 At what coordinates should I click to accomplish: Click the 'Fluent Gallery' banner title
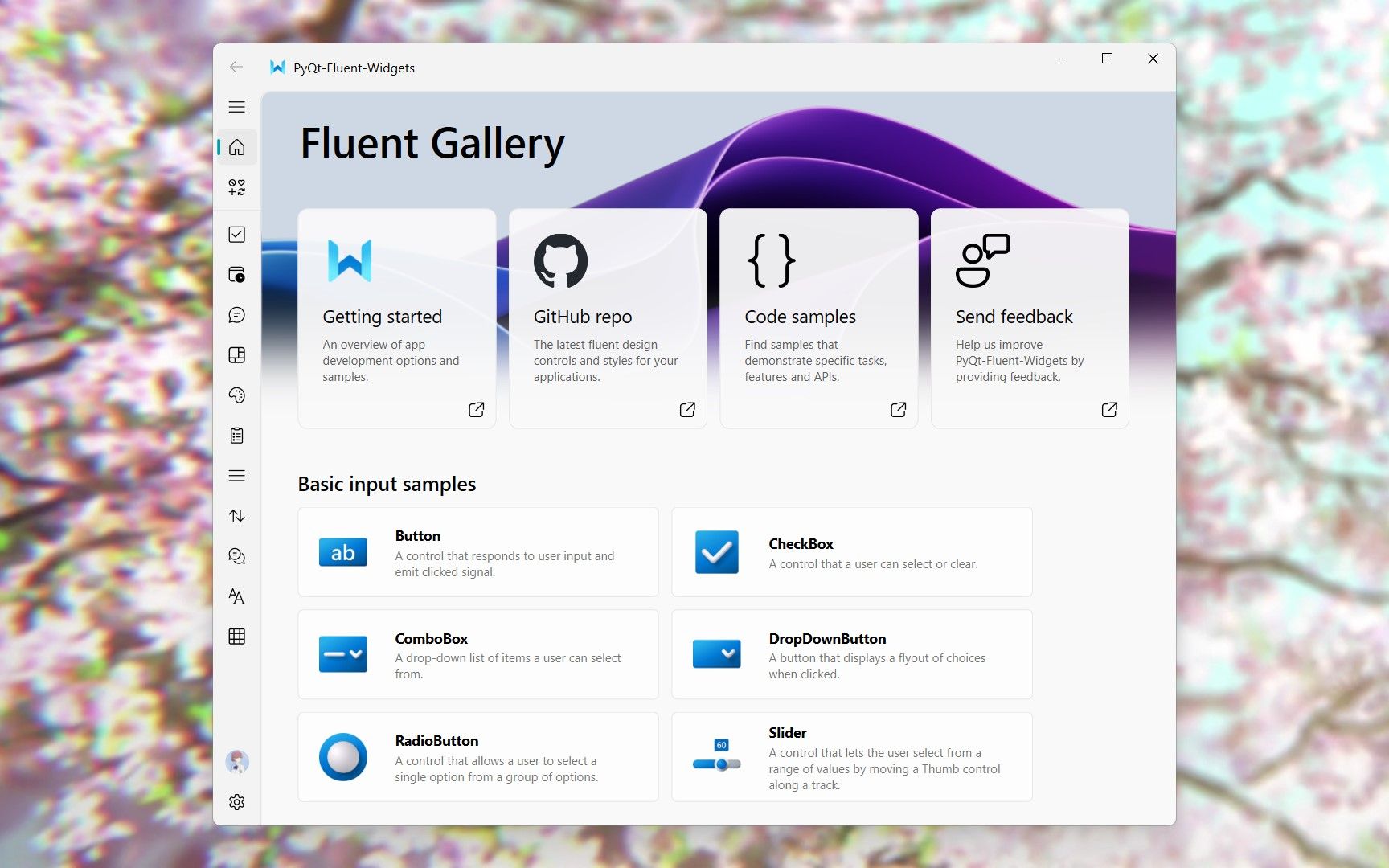(432, 144)
